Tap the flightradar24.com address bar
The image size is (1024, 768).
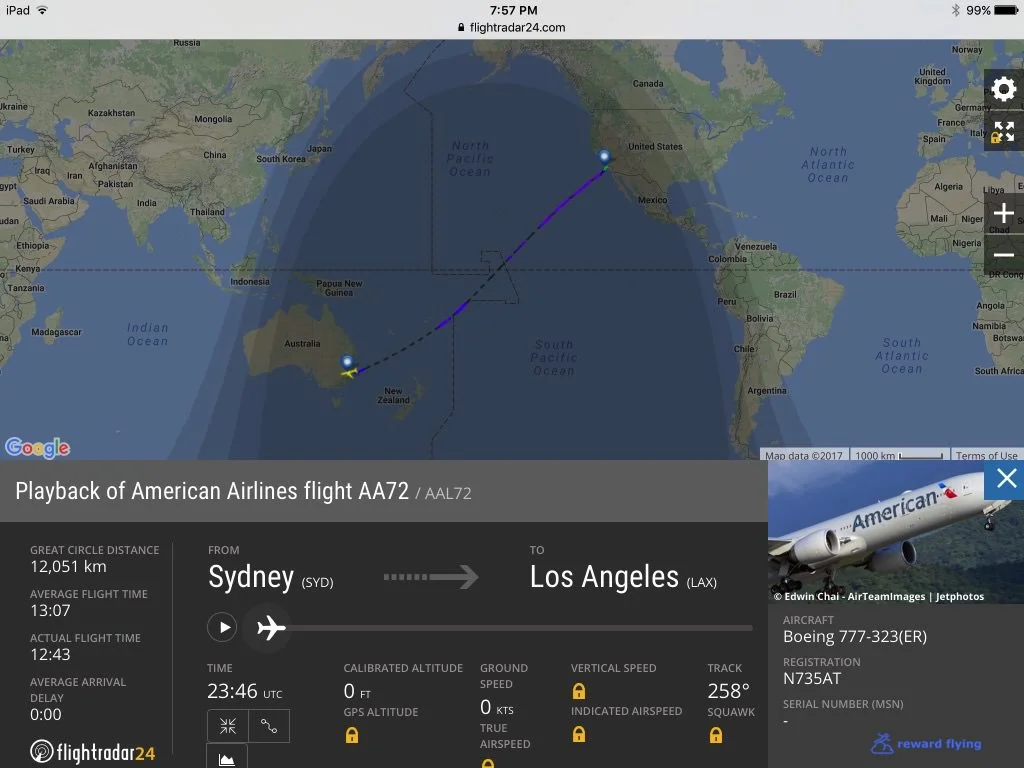tap(512, 27)
